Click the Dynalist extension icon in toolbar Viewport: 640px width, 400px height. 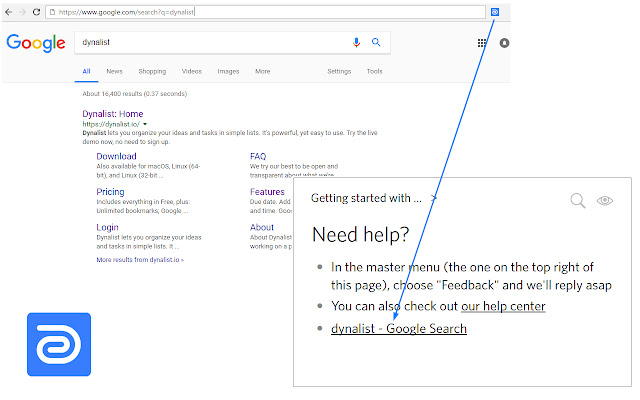click(x=495, y=12)
